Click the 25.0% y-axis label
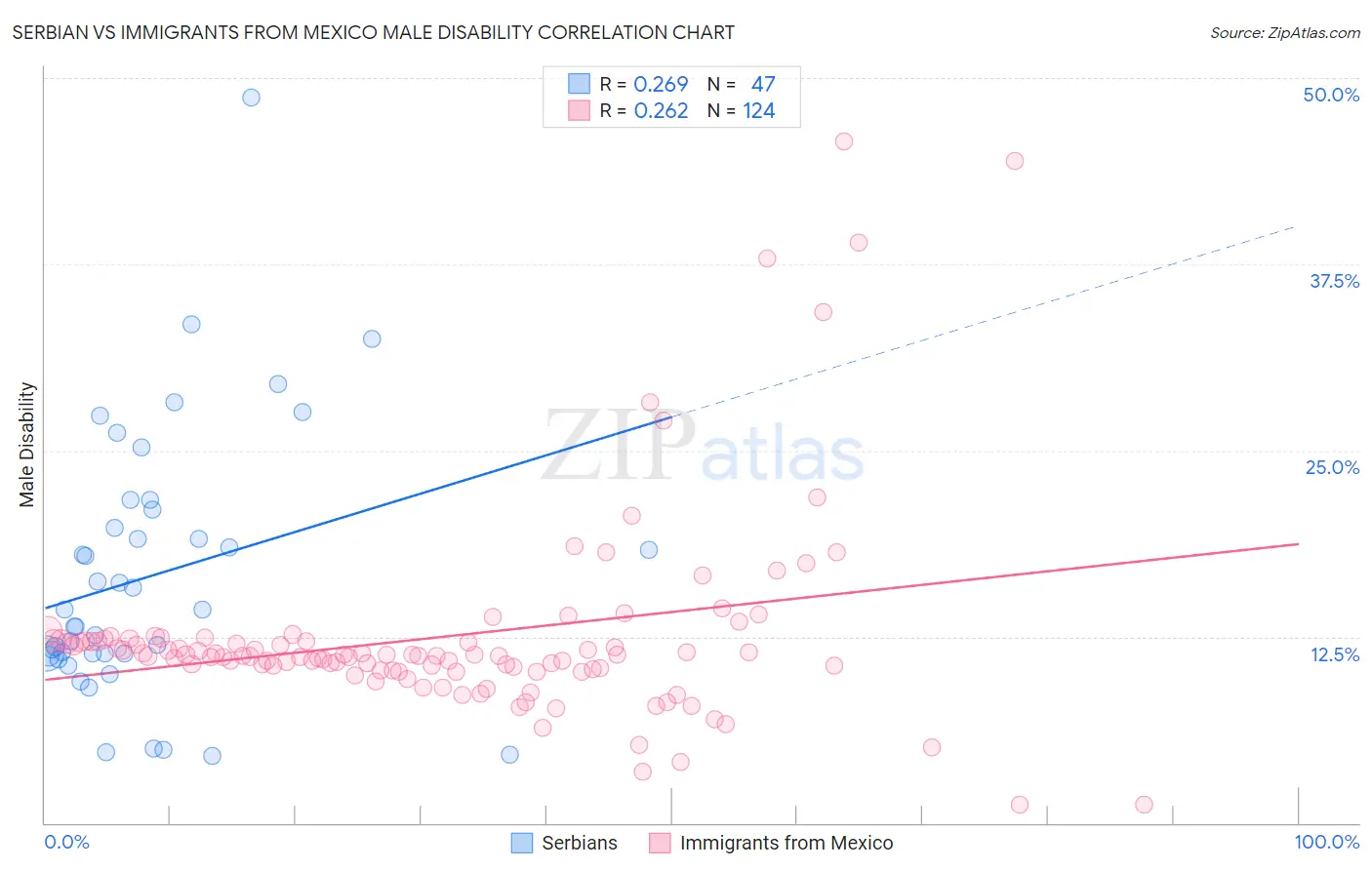 [x=1332, y=467]
